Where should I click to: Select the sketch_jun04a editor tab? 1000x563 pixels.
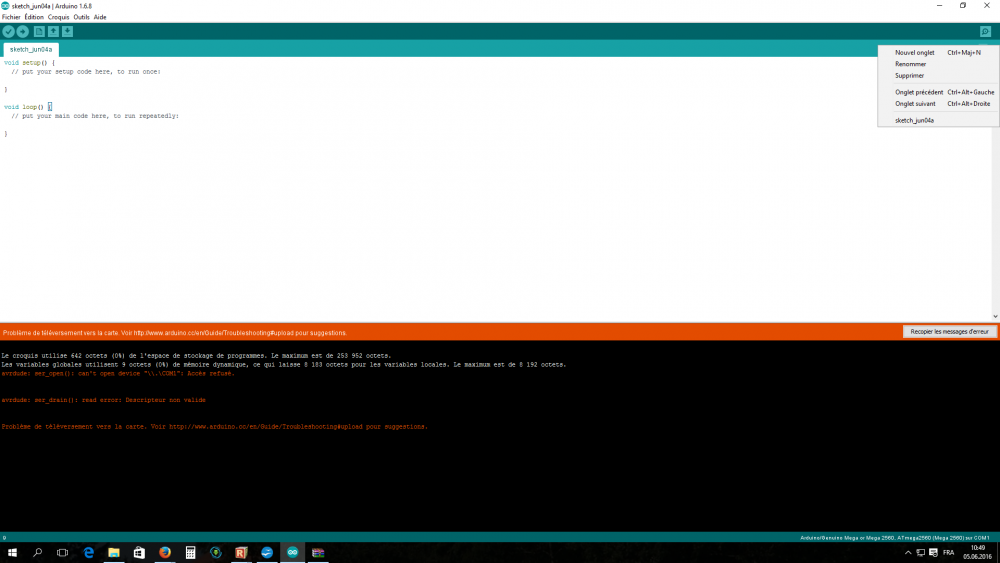(x=31, y=49)
